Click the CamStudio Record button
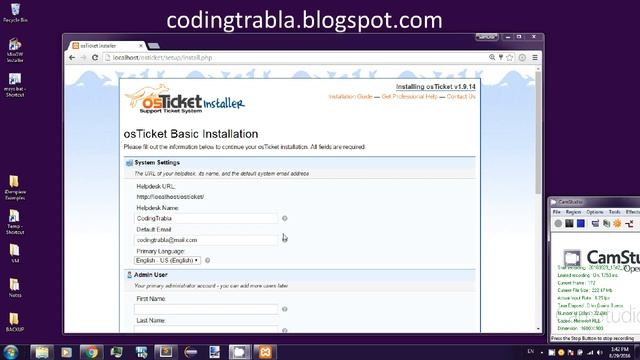 click(558, 223)
